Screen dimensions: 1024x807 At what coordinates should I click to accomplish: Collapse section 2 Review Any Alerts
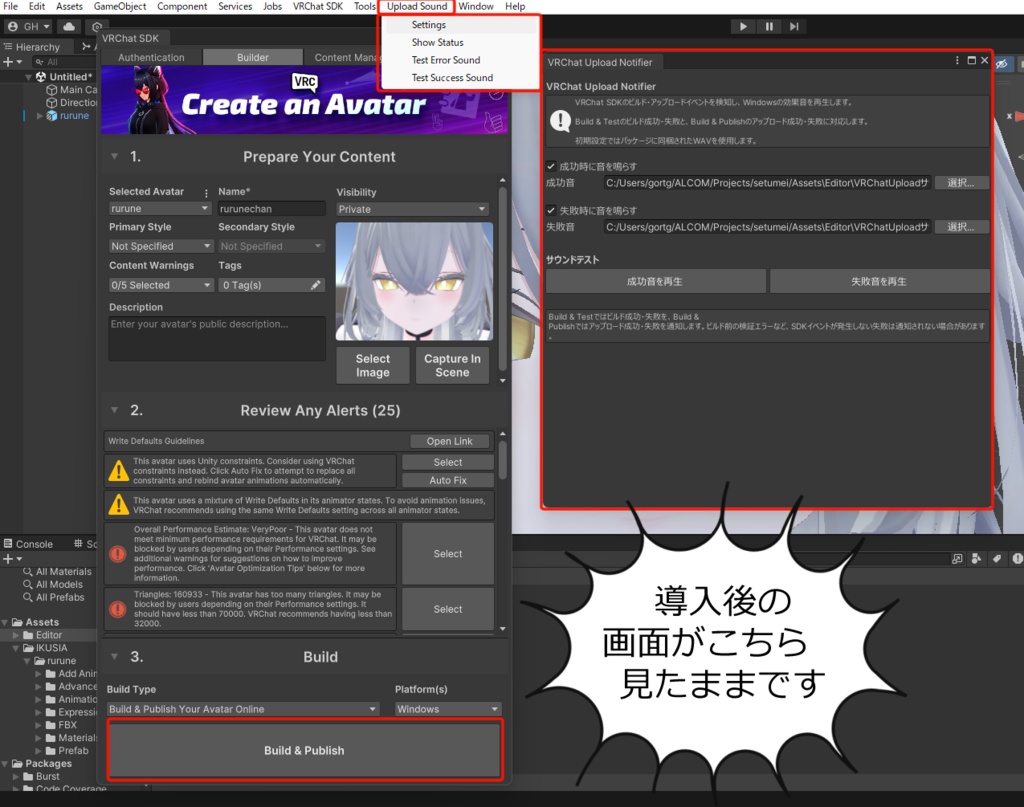click(x=114, y=411)
